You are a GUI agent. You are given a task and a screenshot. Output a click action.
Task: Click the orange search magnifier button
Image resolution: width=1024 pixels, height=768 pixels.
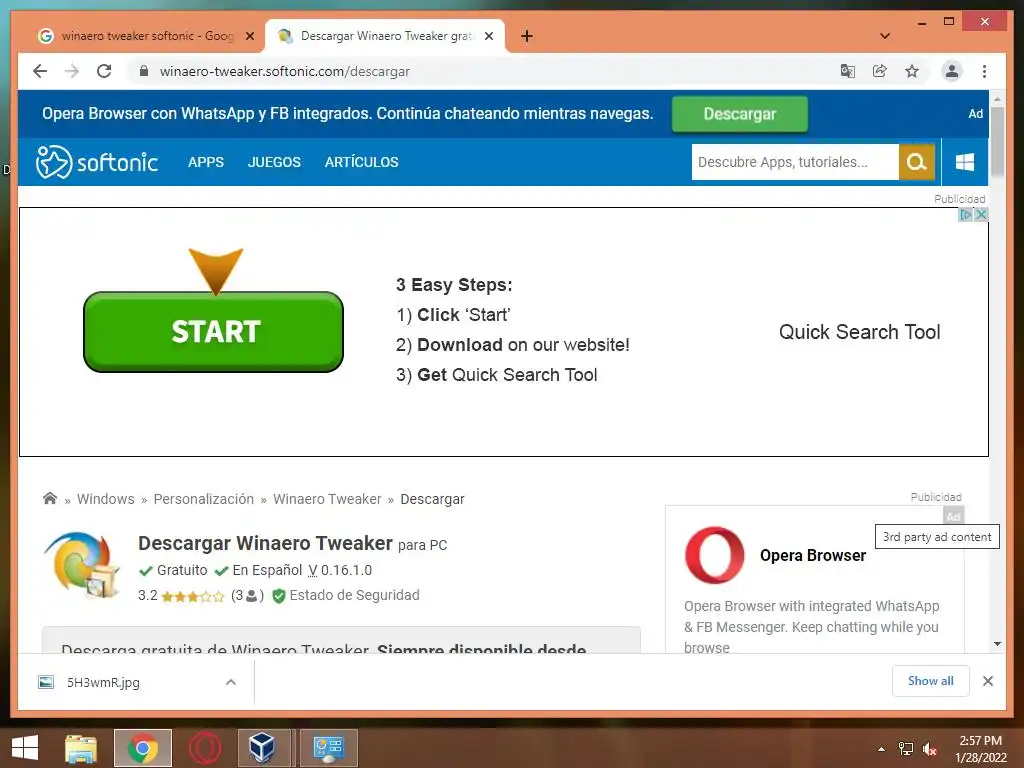(917, 162)
